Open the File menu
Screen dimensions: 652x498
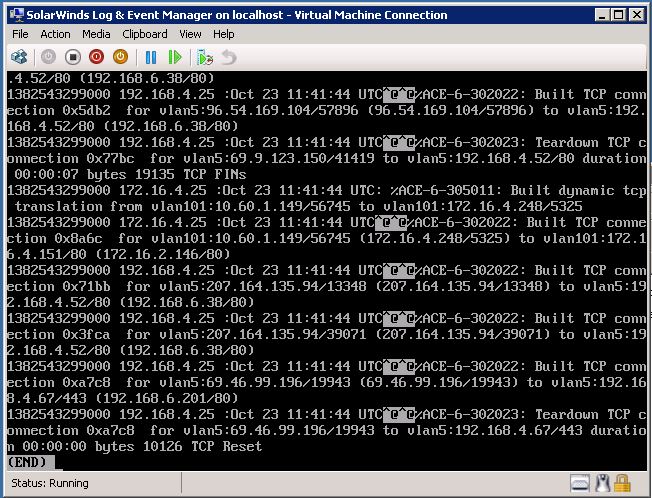[x=20, y=34]
